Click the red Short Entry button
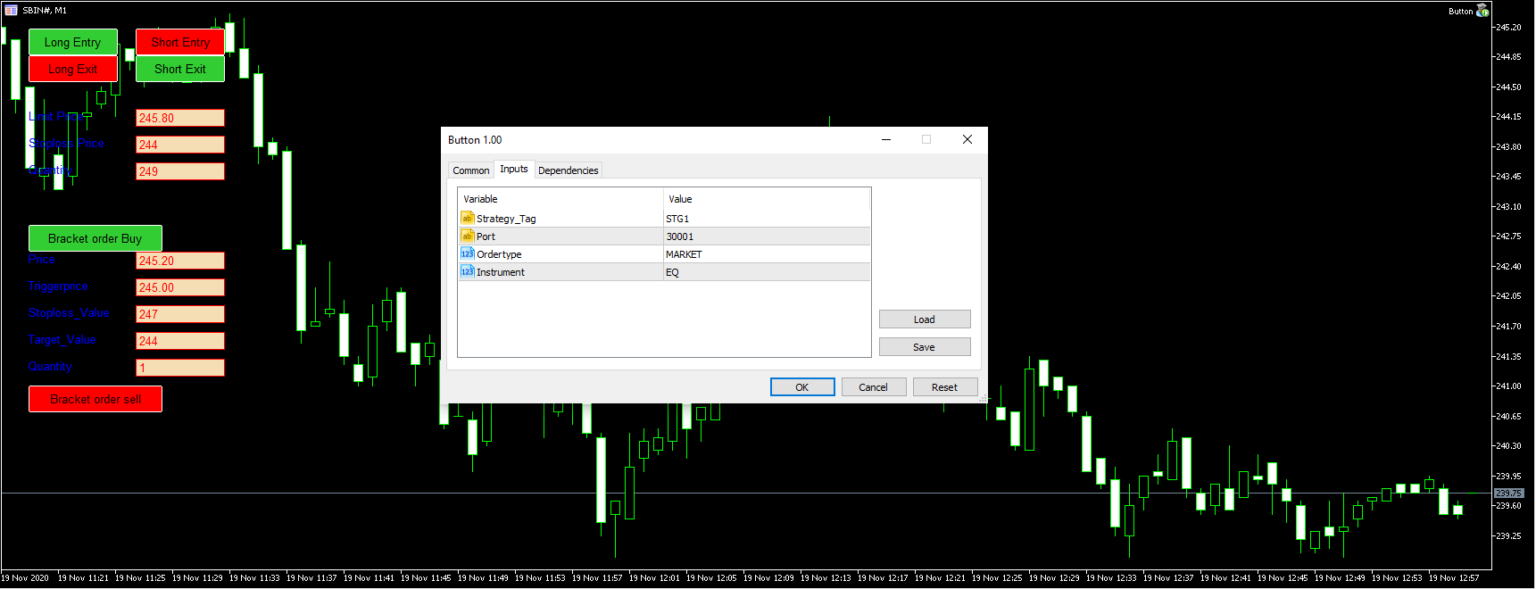Viewport: 1536px width, 589px height. [x=180, y=41]
